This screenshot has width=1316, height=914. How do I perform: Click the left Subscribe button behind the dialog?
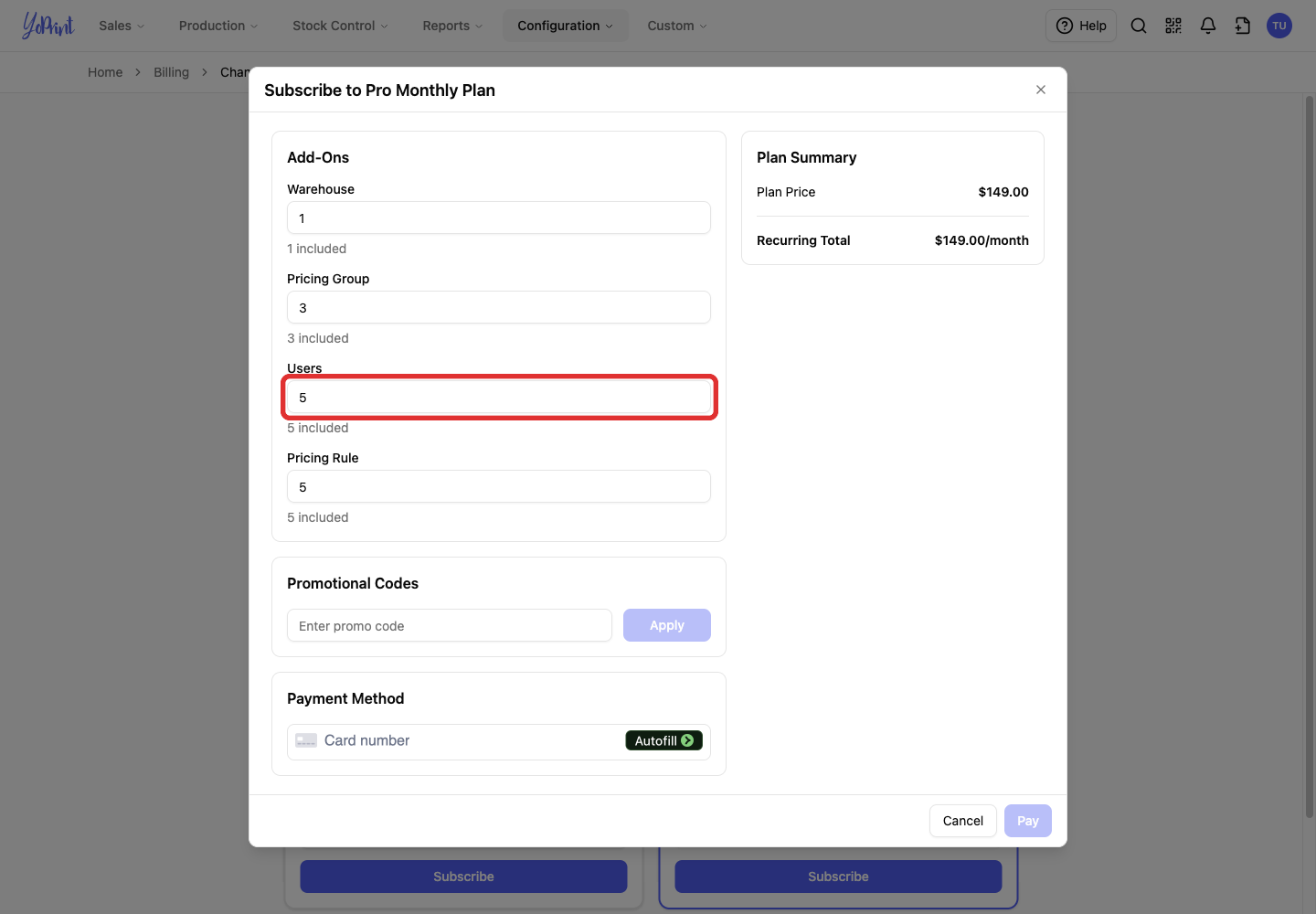click(463, 877)
